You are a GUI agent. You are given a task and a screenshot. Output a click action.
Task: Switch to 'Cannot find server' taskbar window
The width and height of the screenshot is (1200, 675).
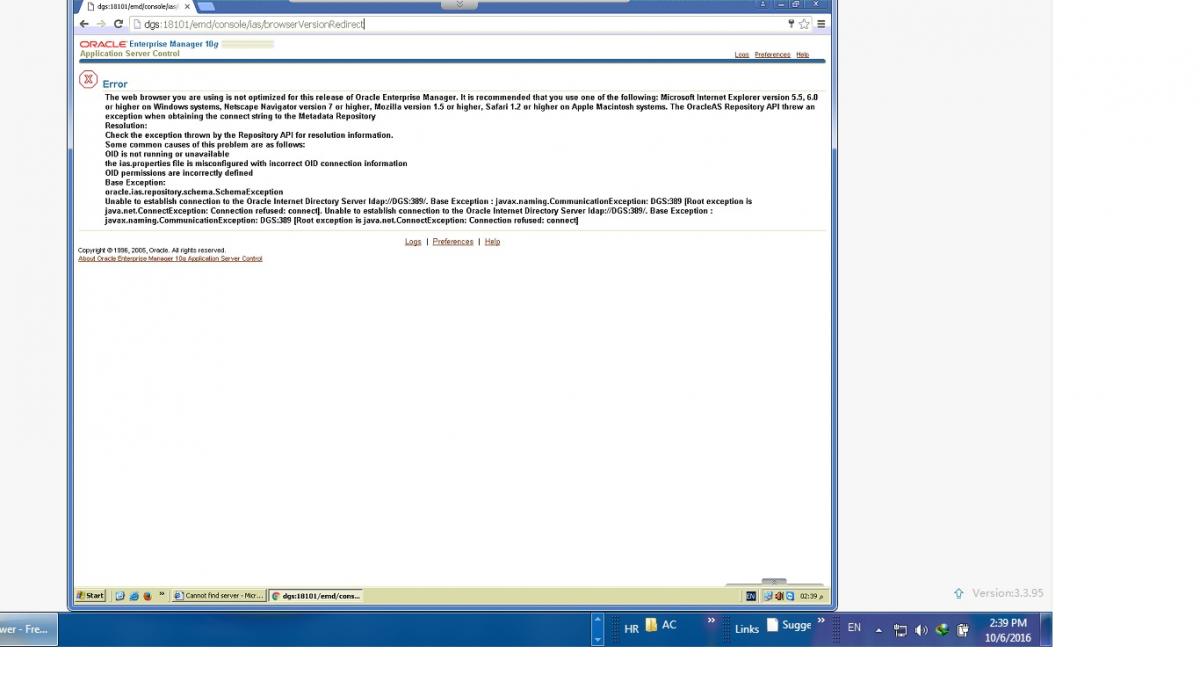pos(218,595)
